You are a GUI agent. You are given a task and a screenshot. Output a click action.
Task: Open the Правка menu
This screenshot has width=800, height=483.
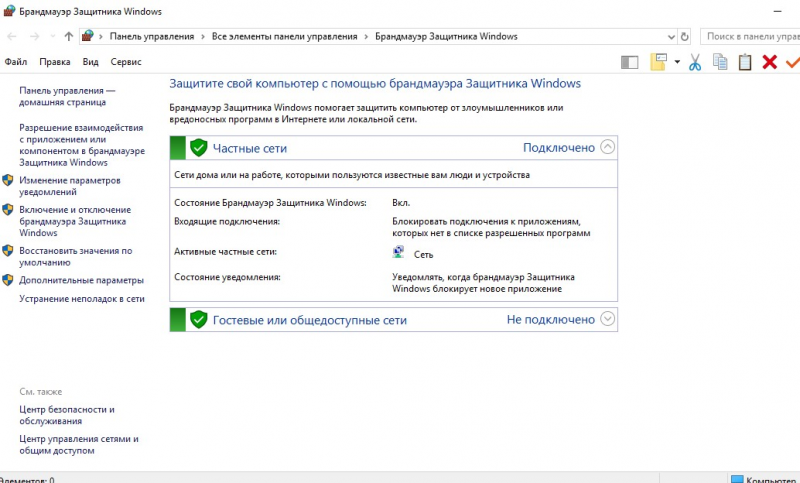(x=55, y=62)
